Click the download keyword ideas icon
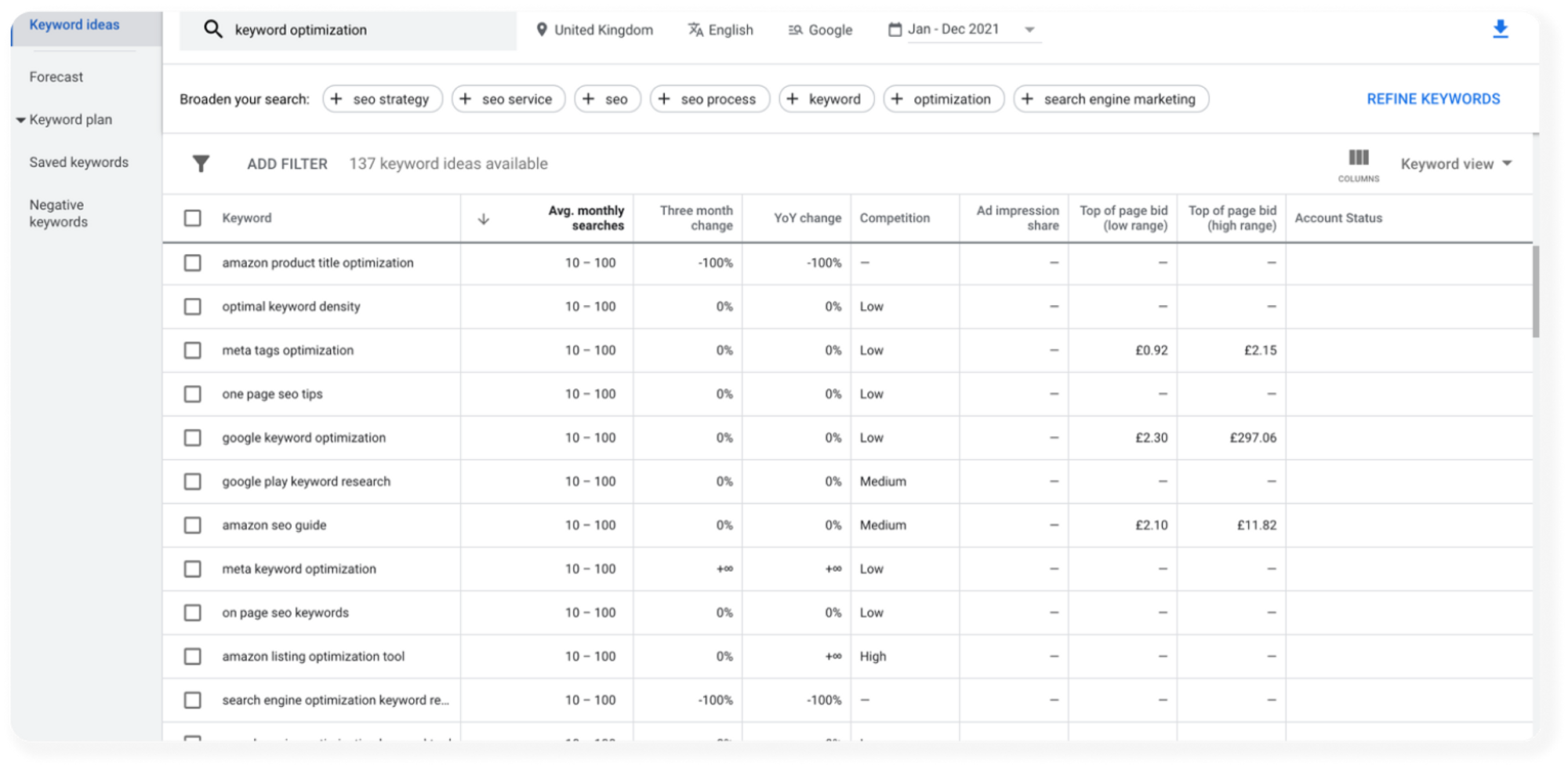Viewport: 1568px width, 768px height. [1500, 30]
